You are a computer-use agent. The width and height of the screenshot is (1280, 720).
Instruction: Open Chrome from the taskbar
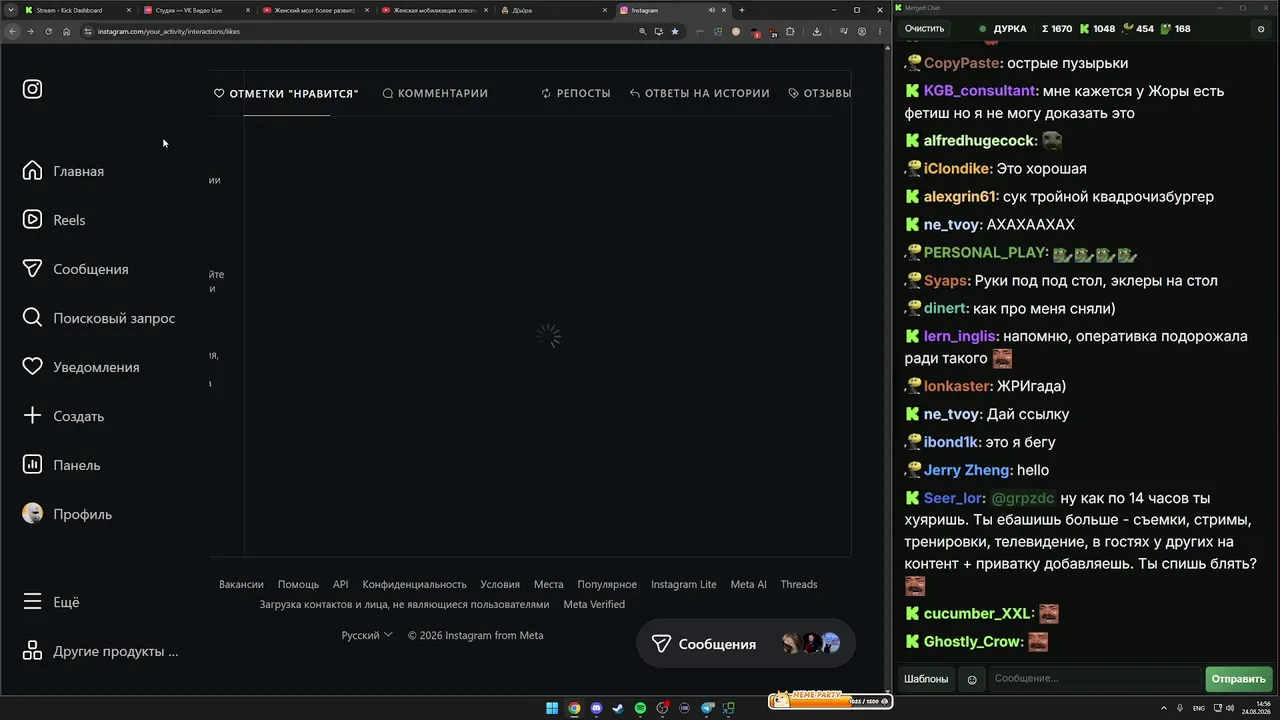coord(574,708)
